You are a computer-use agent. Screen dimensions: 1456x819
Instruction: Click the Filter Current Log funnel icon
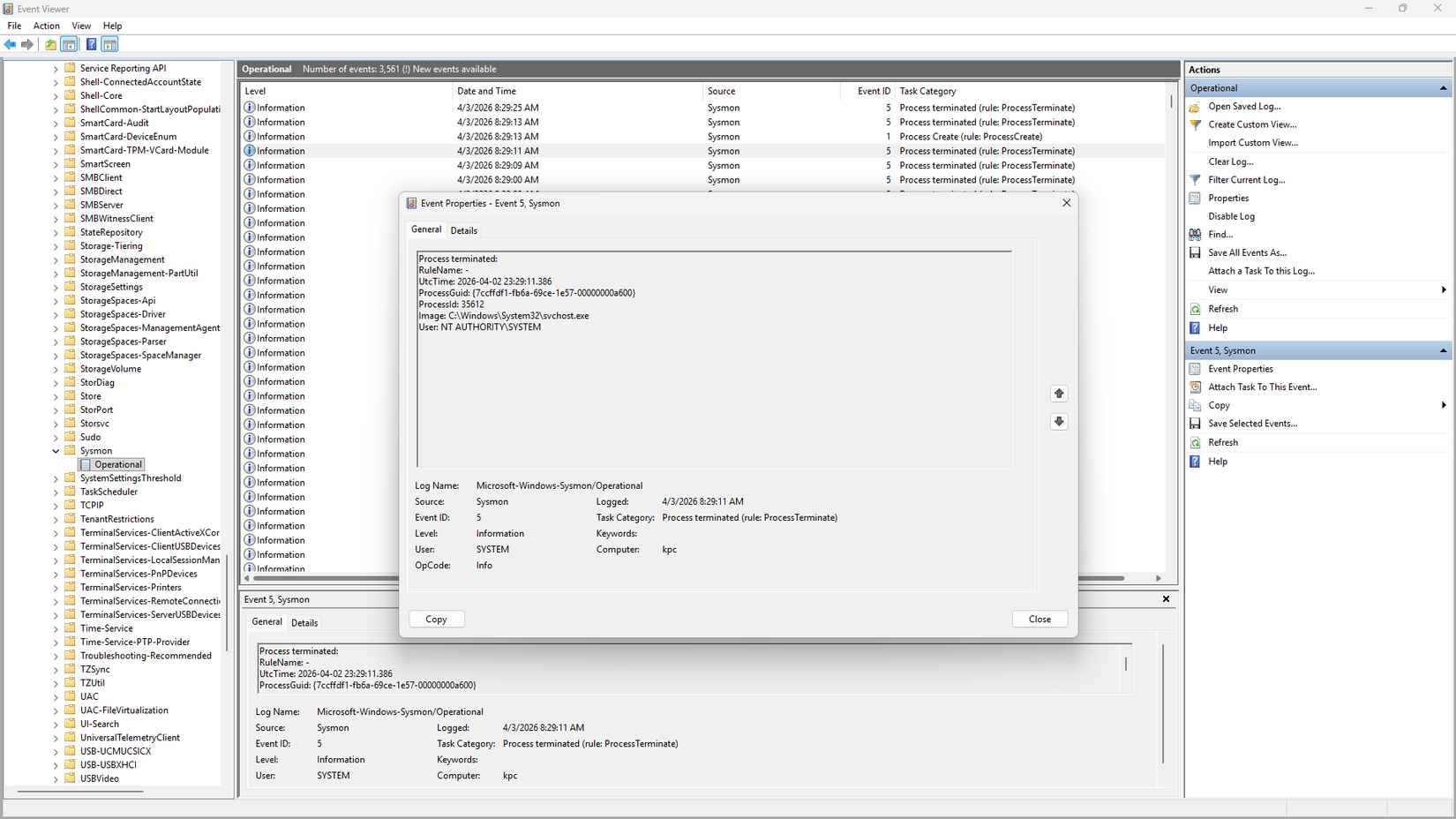(1195, 180)
